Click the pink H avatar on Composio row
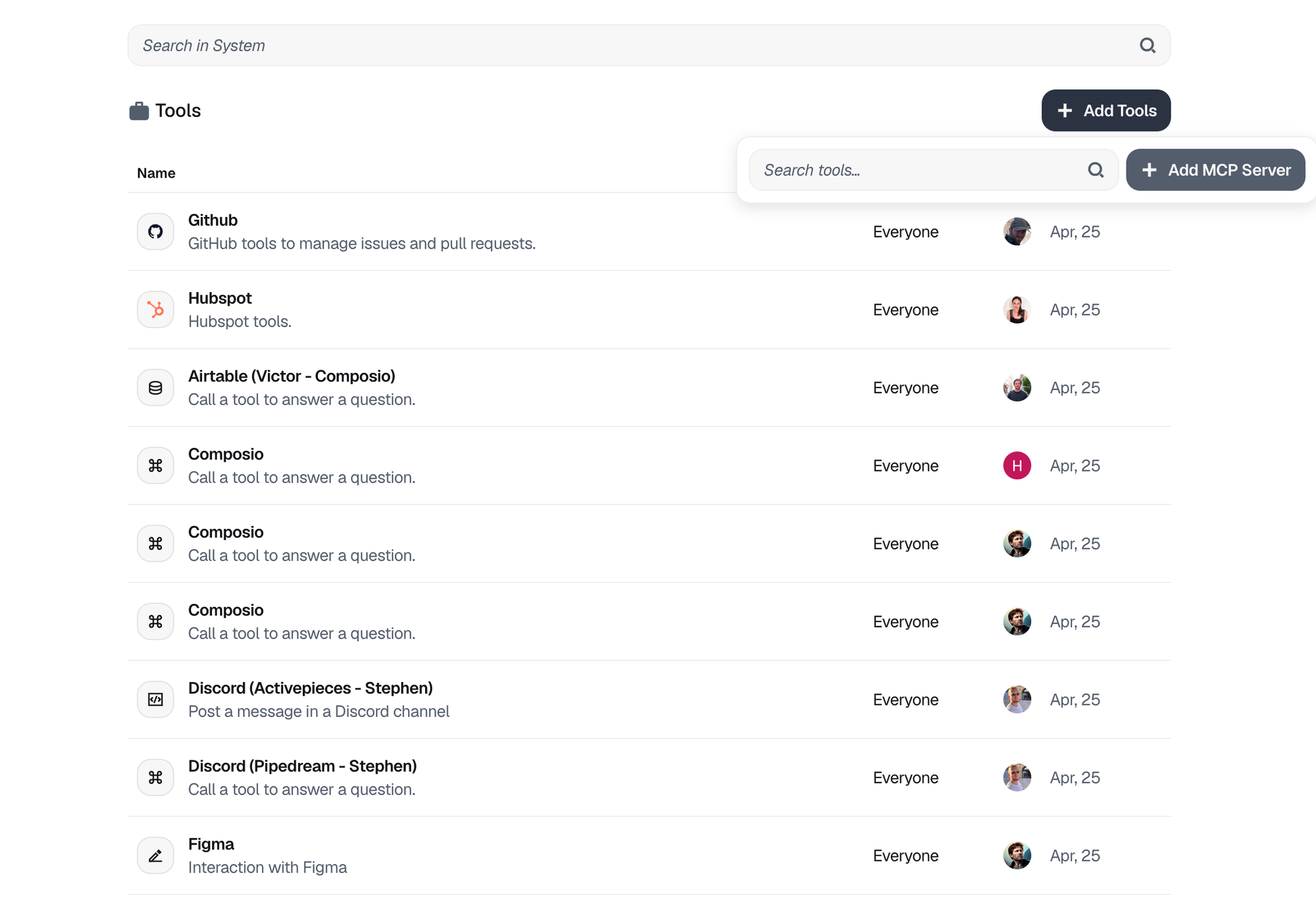The height and width of the screenshot is (903, 1316). click(x=1016, y=465)
